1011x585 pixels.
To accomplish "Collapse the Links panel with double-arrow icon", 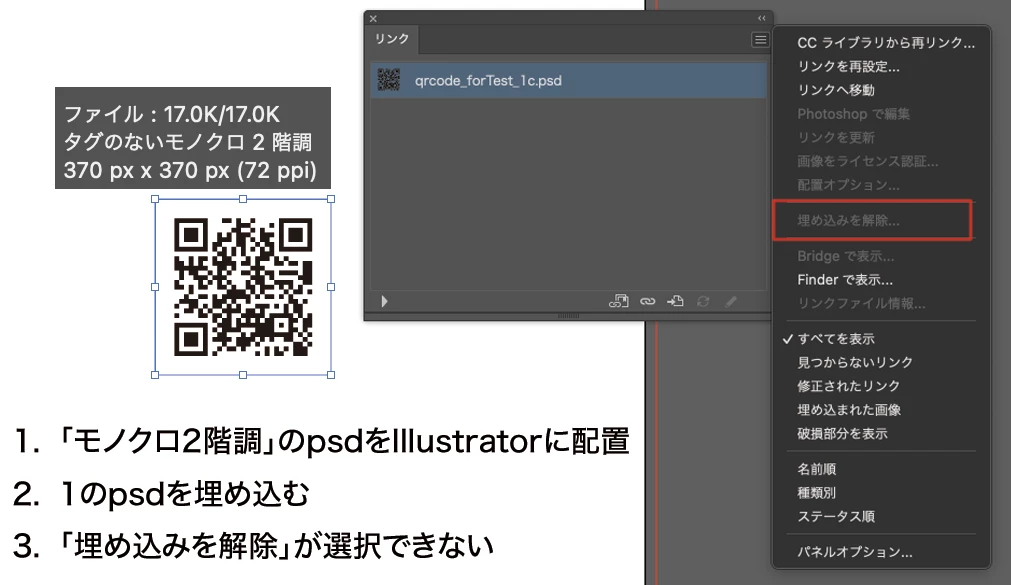I will (761, 18).
